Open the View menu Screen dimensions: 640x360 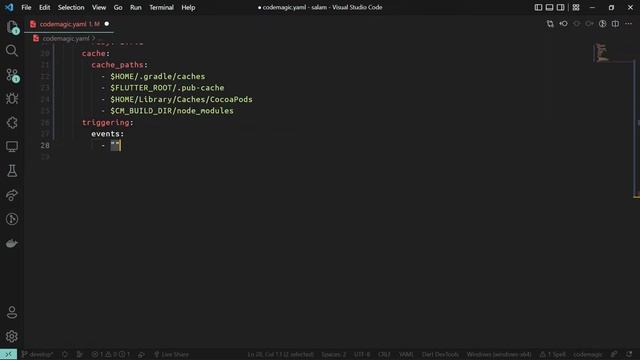pyautogui.click(x=99, y=7)
